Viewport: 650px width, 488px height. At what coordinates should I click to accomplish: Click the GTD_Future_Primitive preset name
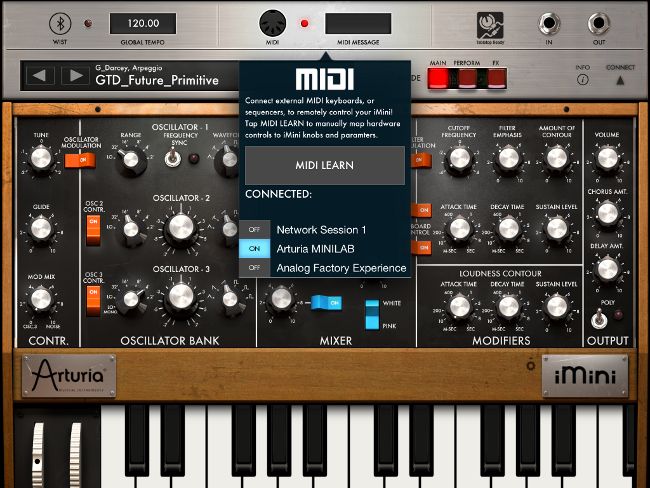click(157, 80)
